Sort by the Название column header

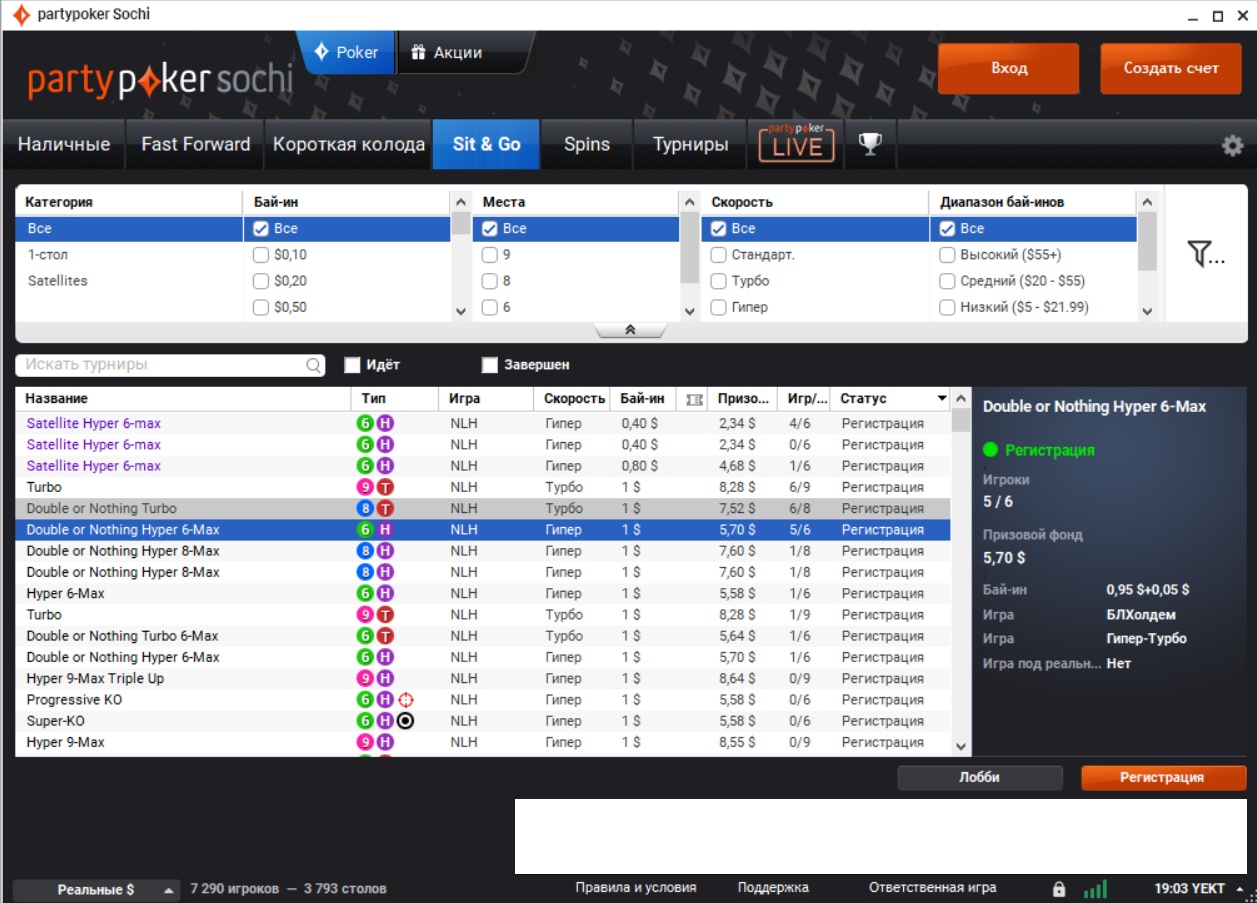pyautogui.click(x=184, y=399)
